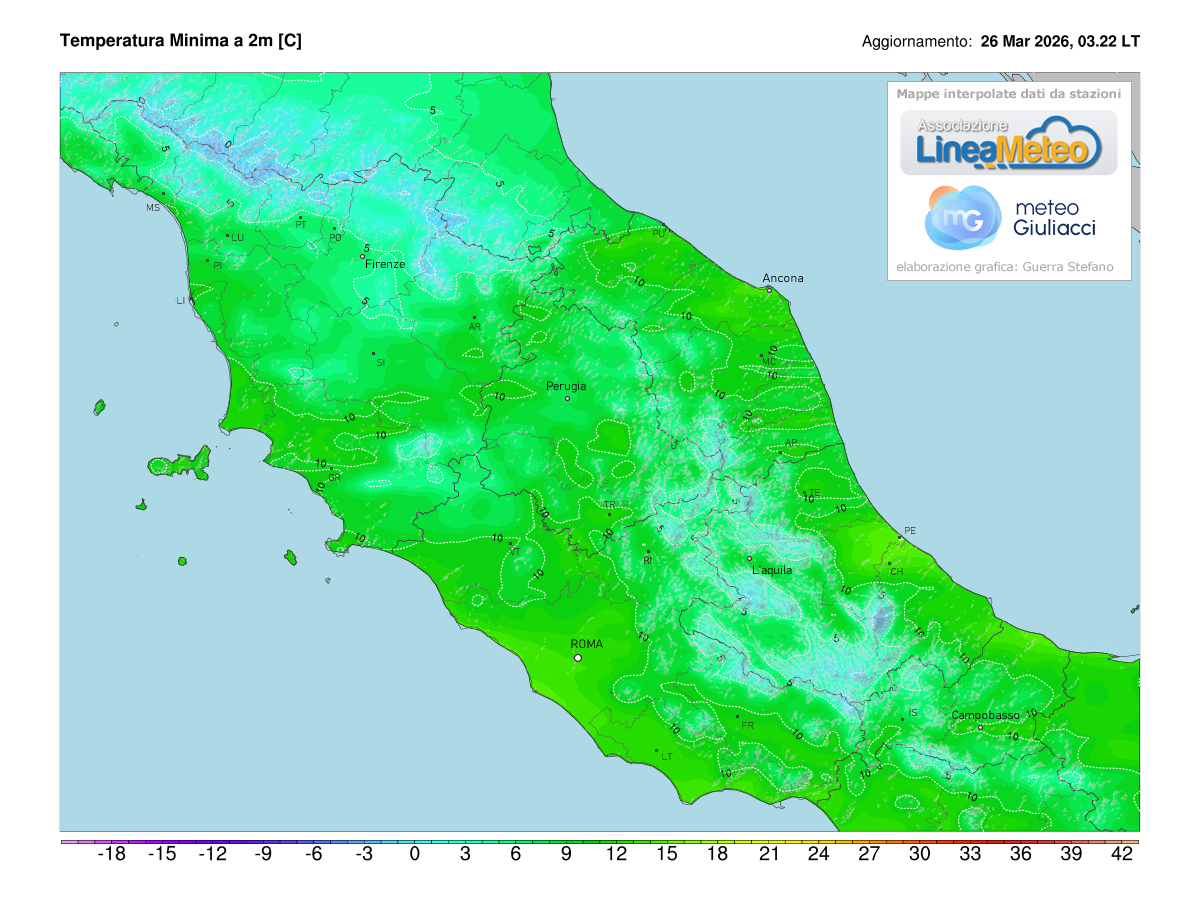1200x900 pixels.
Task: Click the PE province abbreviation
Action: (910, 531)
